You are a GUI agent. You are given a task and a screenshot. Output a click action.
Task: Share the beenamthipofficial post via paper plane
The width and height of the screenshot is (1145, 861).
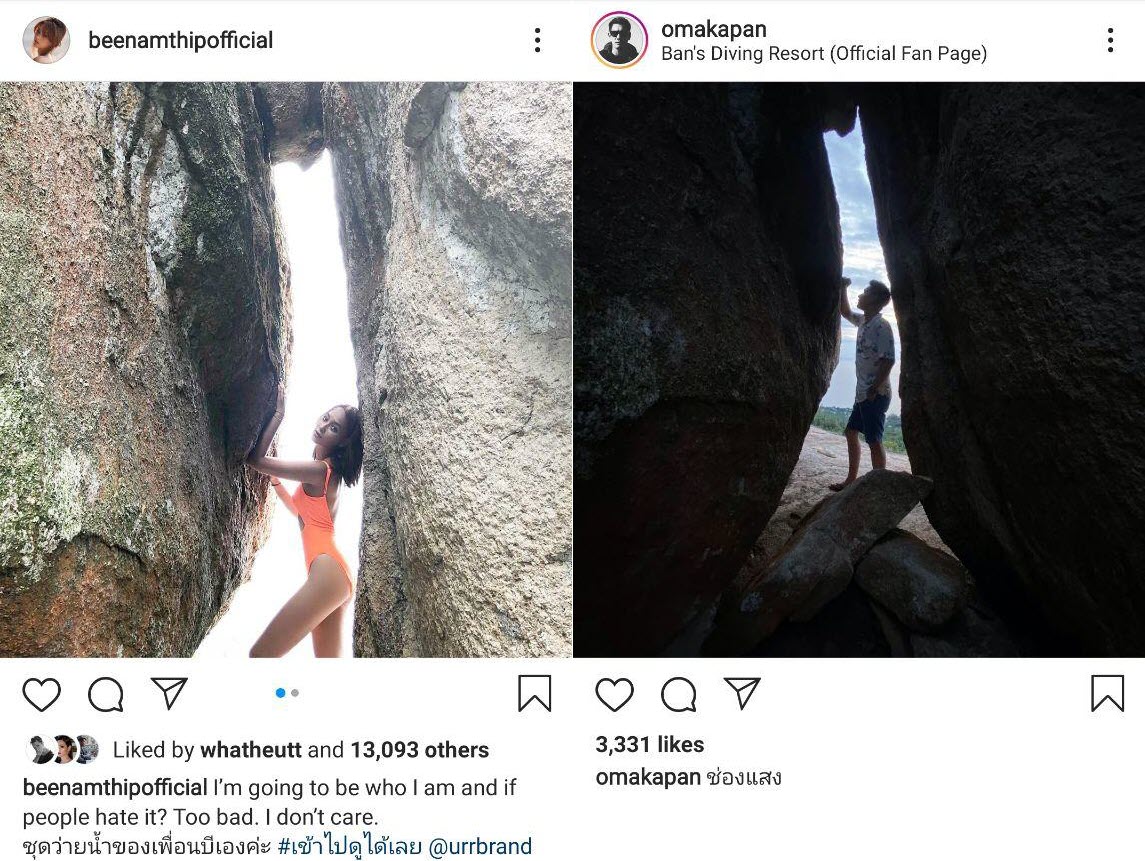(x=169, y=693)
